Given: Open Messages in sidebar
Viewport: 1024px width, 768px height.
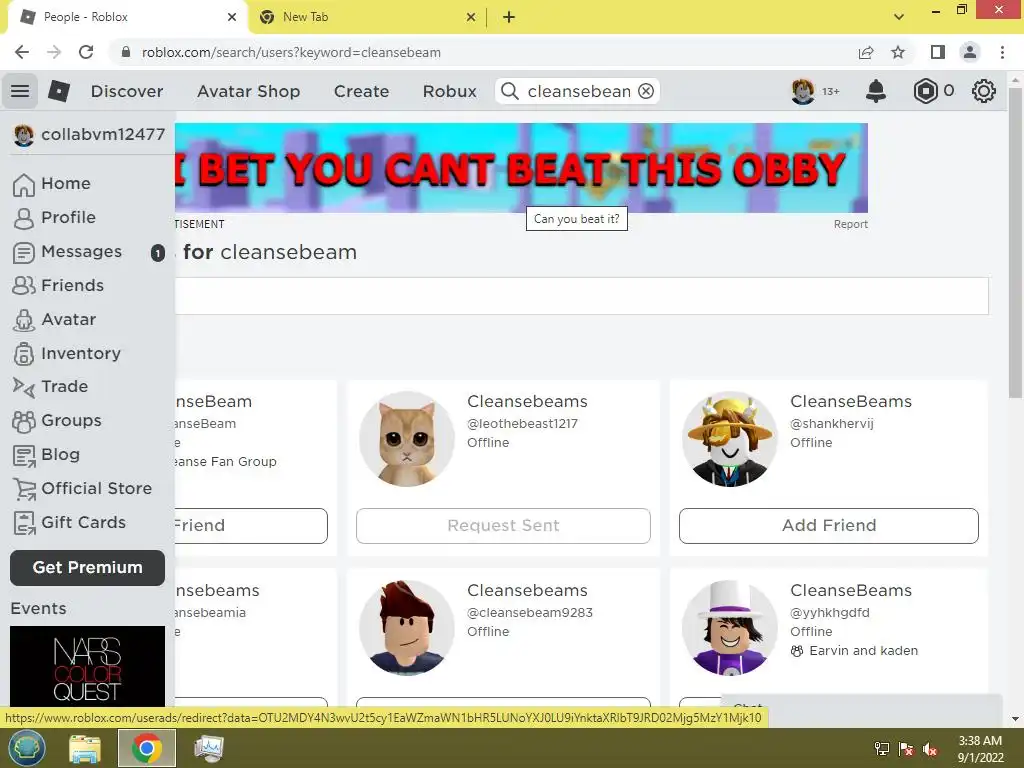Looking at the screenshot, I should click(89, 252).
